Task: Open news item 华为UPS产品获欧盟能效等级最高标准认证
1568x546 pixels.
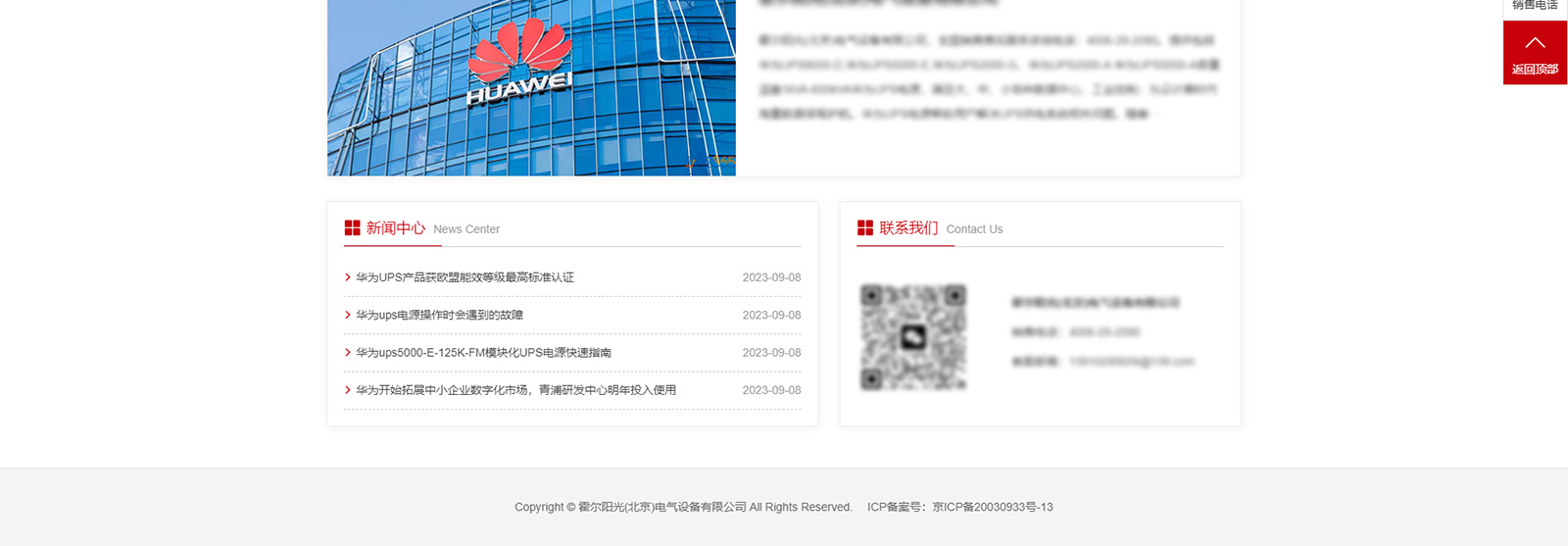Action: [465, 277]
